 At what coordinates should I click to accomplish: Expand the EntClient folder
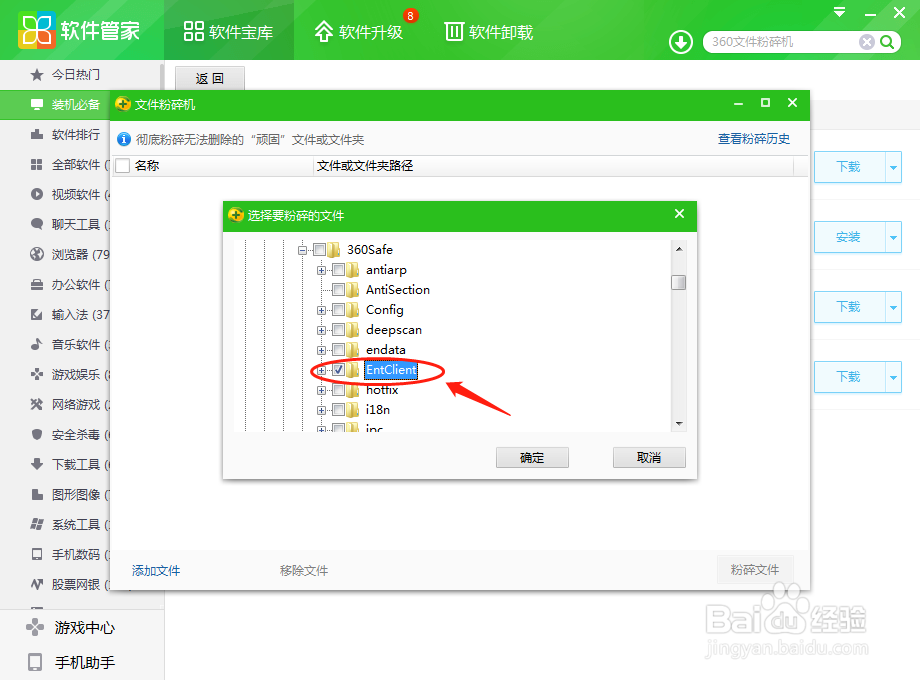click(x=321, y=370)
